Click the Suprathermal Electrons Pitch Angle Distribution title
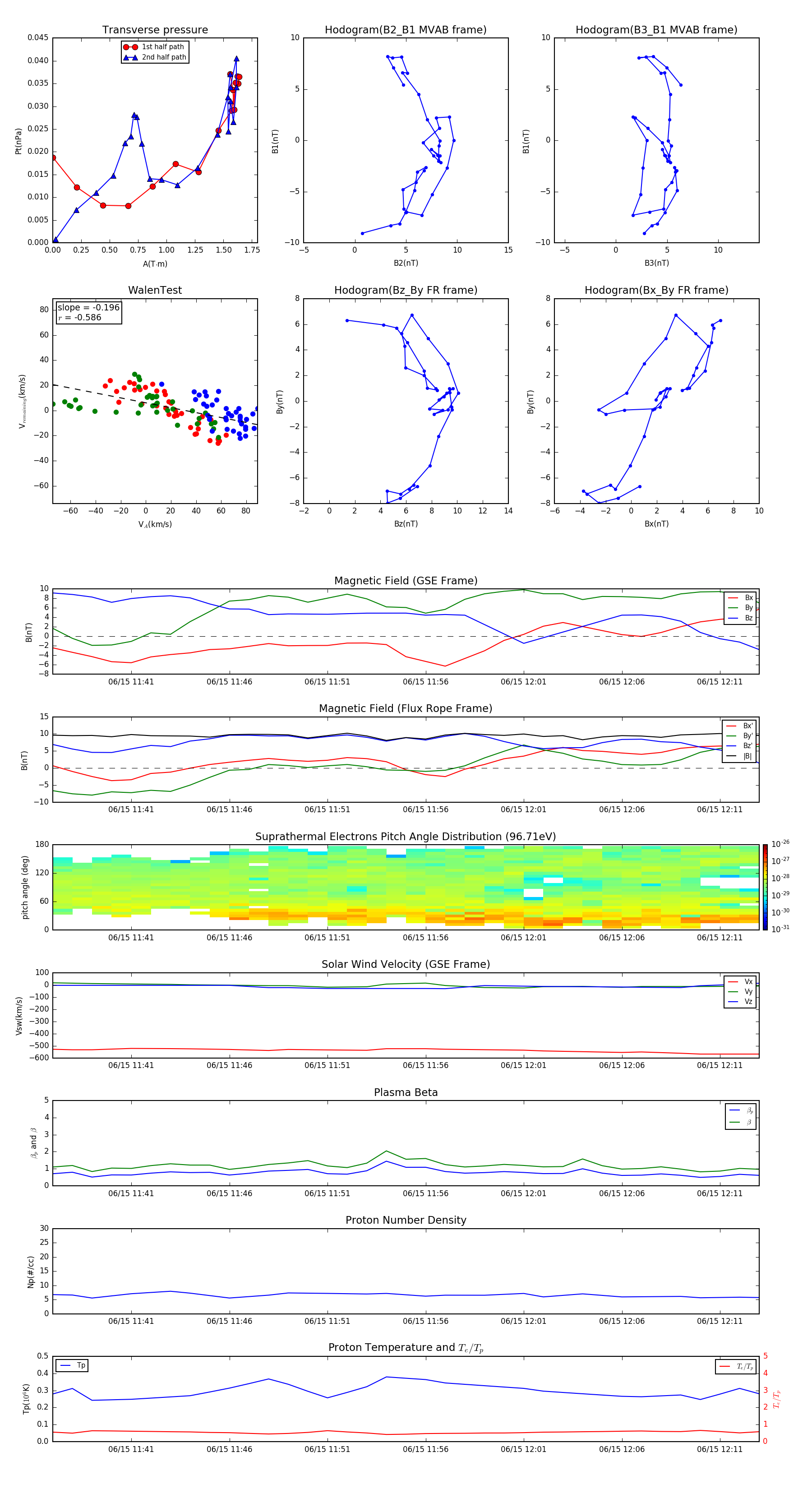Viewport: 812px width, 1489px height. click(x=406, y=837)
